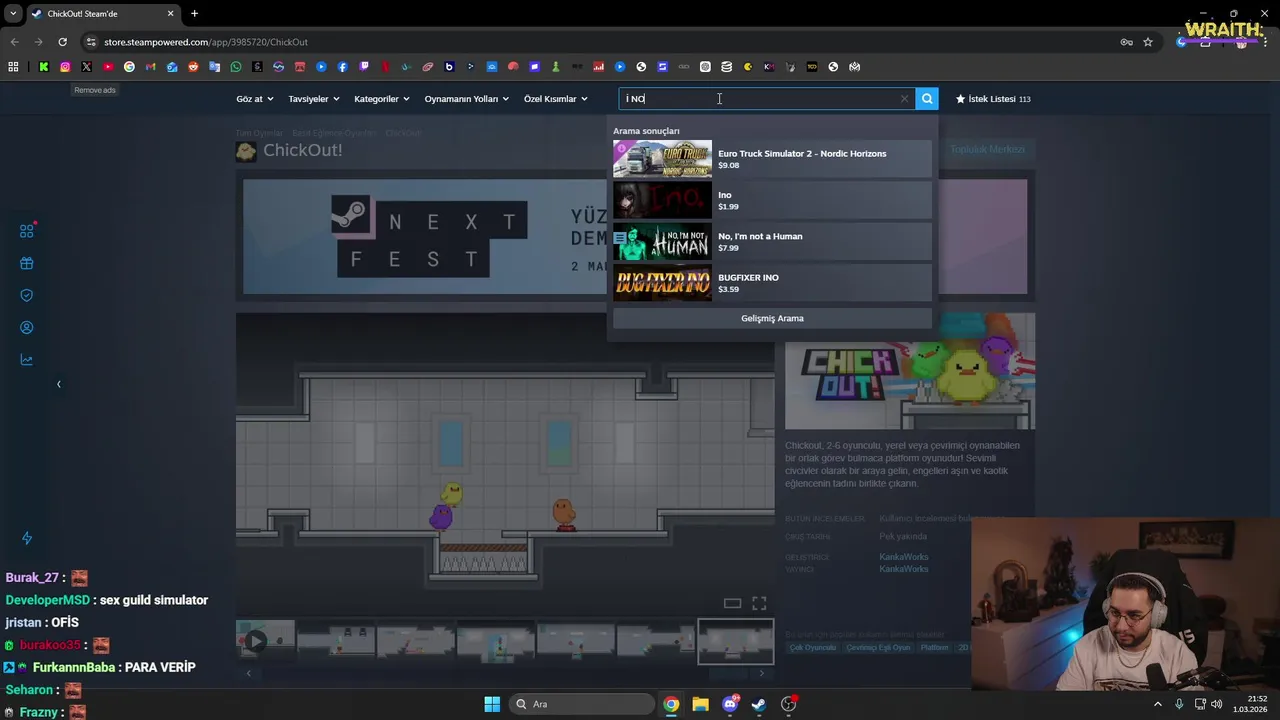The width and height of the screenshot is (1280, 720).
Task: Click Gelişmiş Arama advanced search button
Action: tap(772, 318)
